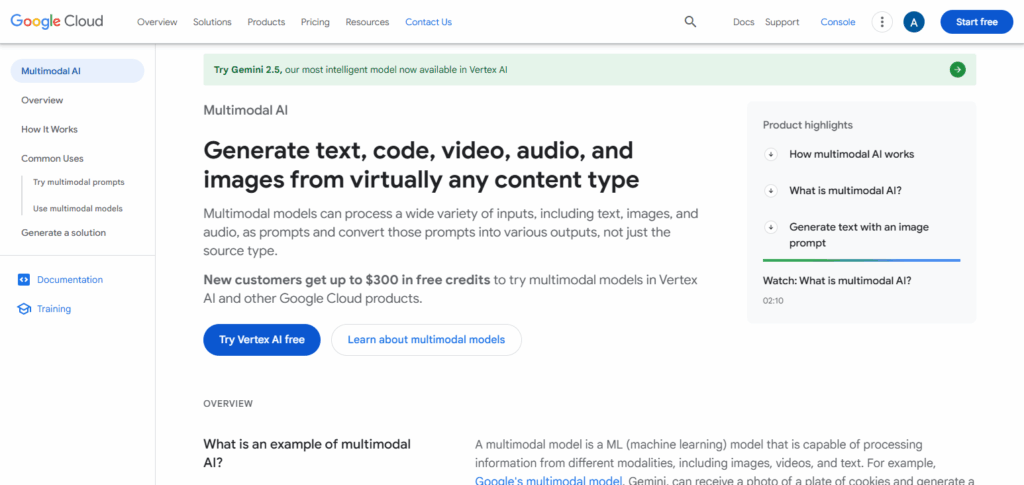The image size is (1024, 485).
Task: Click the account avatar labeled A
Action: pos(914,22)
